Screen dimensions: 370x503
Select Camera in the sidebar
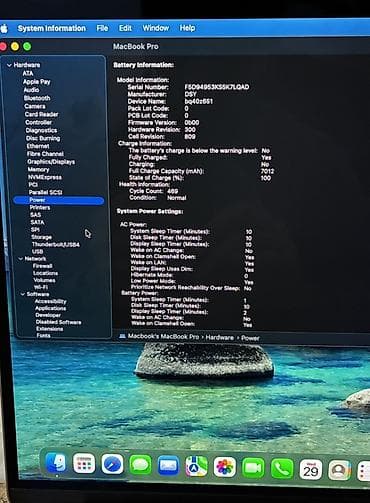[35, 106]
